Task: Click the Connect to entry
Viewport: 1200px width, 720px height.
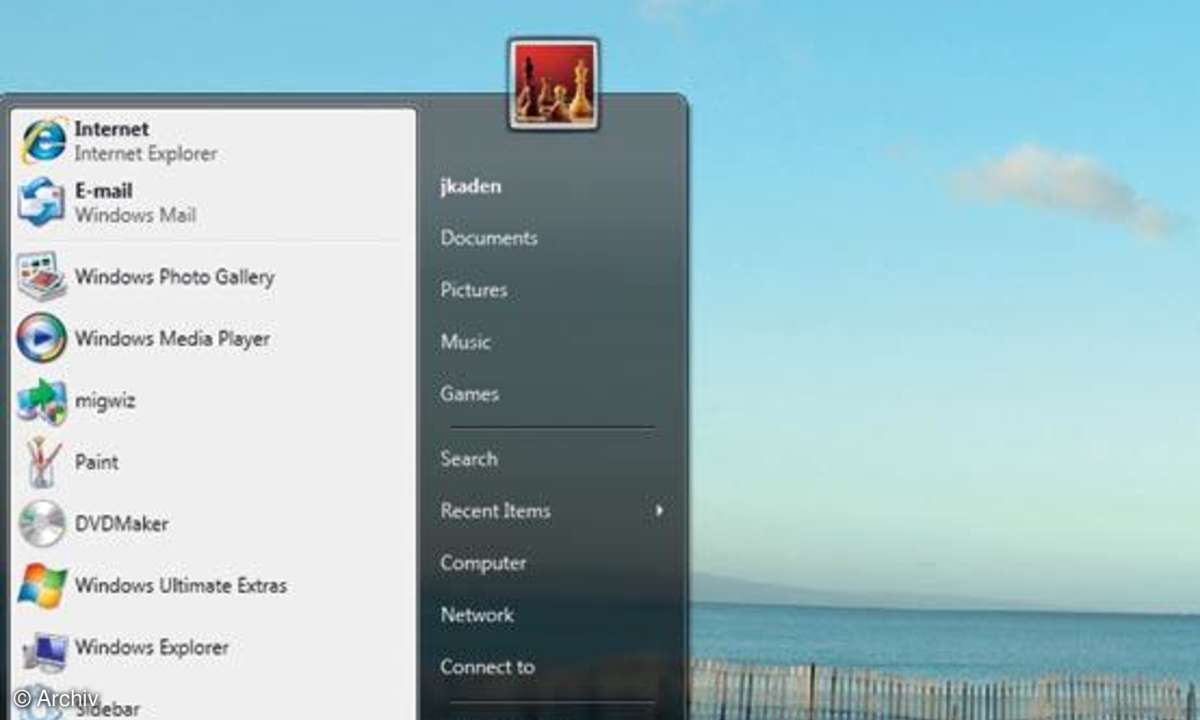Action: tap(487, 667)
